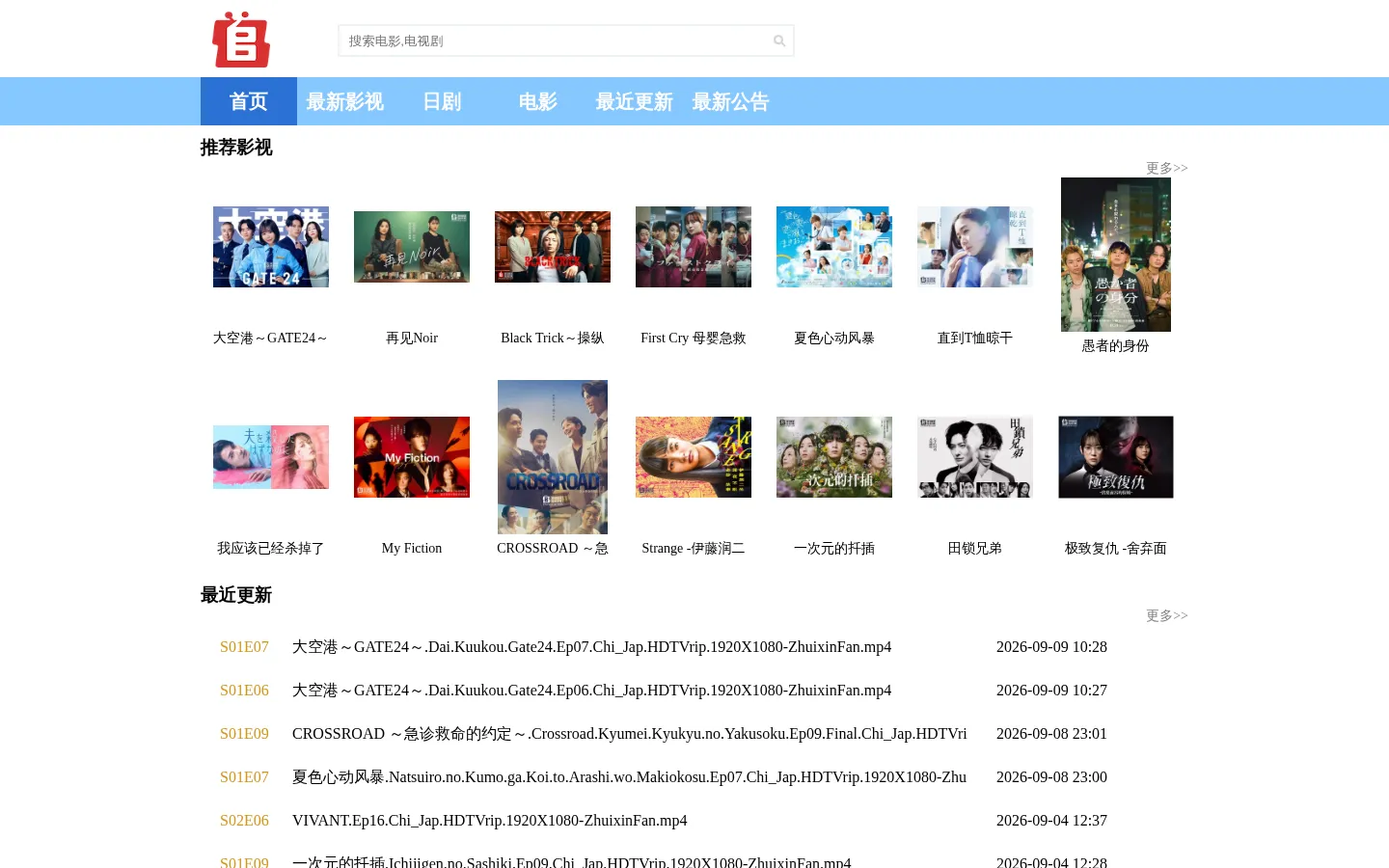This screenshot has height=868, width=1389.
Task: Go to the 最新影视 tab
Action: pyautogui.click(x=345, y=101)
